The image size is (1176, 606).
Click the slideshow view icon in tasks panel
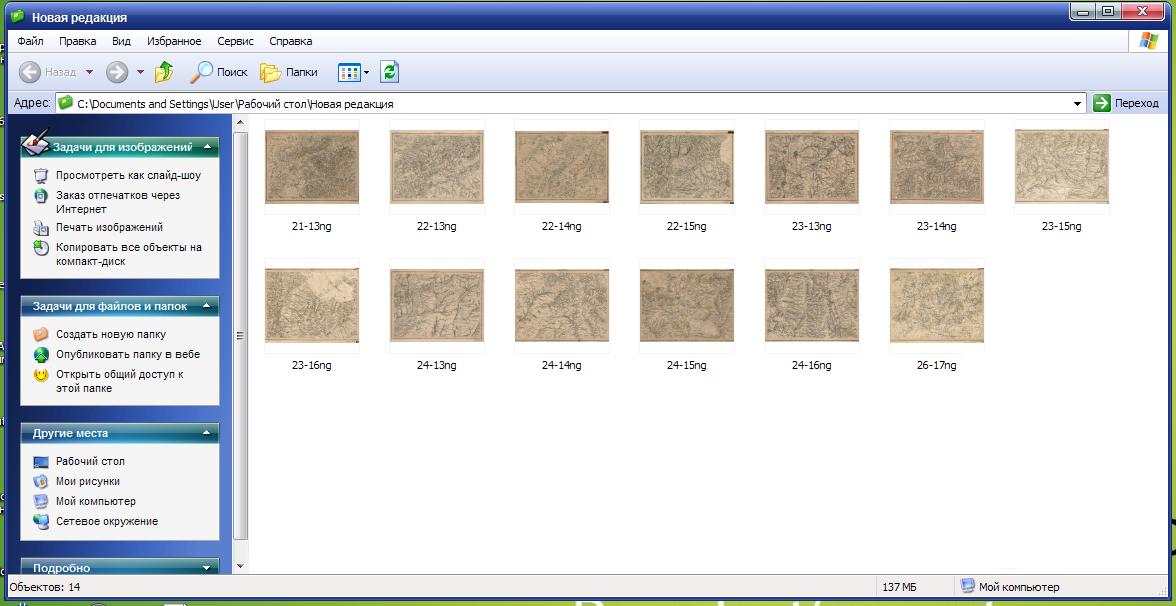[x=41, y=175]
